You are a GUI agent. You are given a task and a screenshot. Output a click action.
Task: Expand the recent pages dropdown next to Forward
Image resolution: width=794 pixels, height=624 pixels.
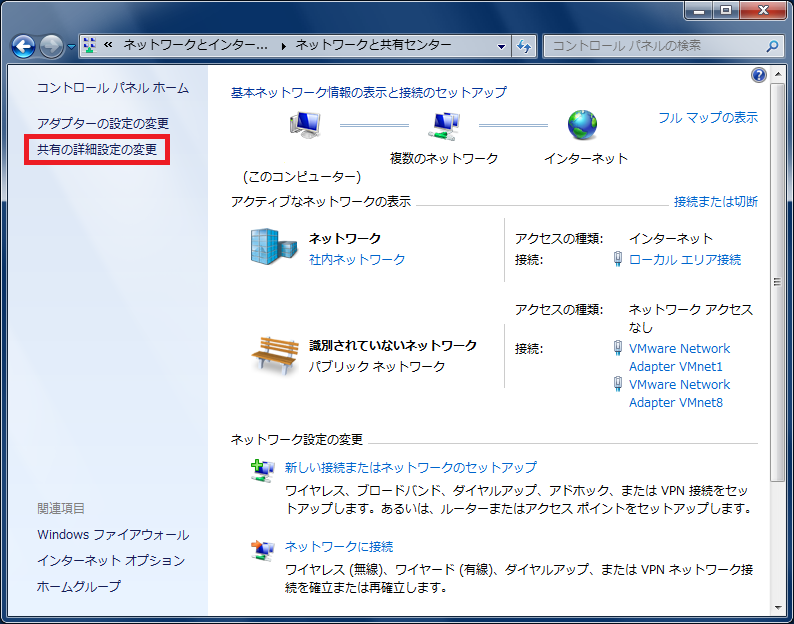coord(72,46)
